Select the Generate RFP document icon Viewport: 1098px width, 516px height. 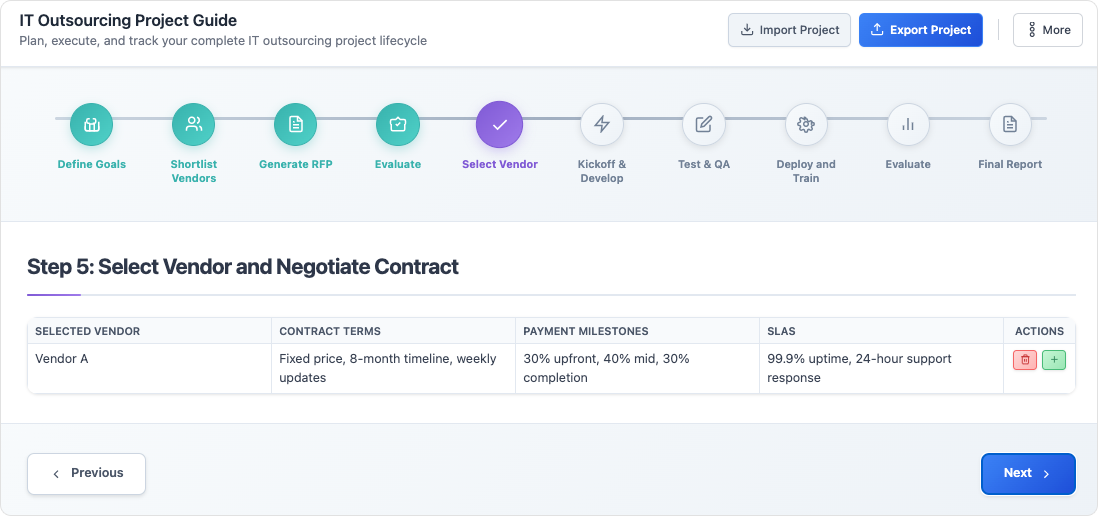coord(296,125)
